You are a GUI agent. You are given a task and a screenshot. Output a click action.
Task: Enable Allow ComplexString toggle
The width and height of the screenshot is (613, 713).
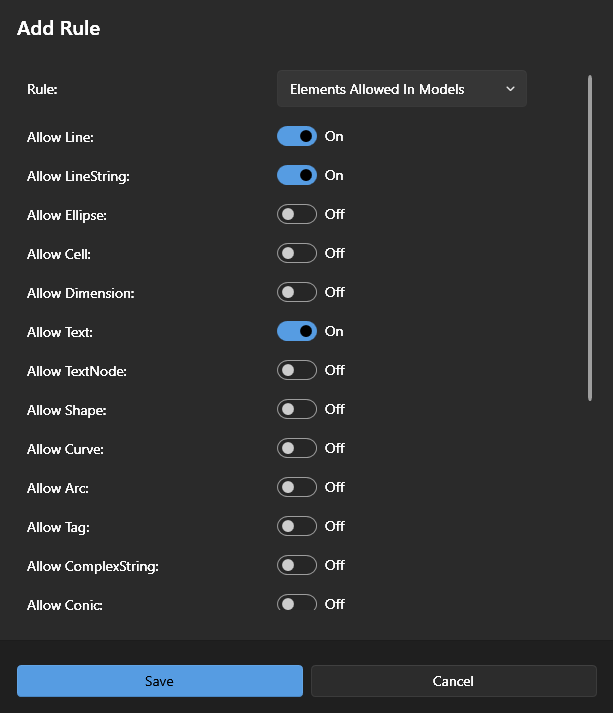point(297,565)
